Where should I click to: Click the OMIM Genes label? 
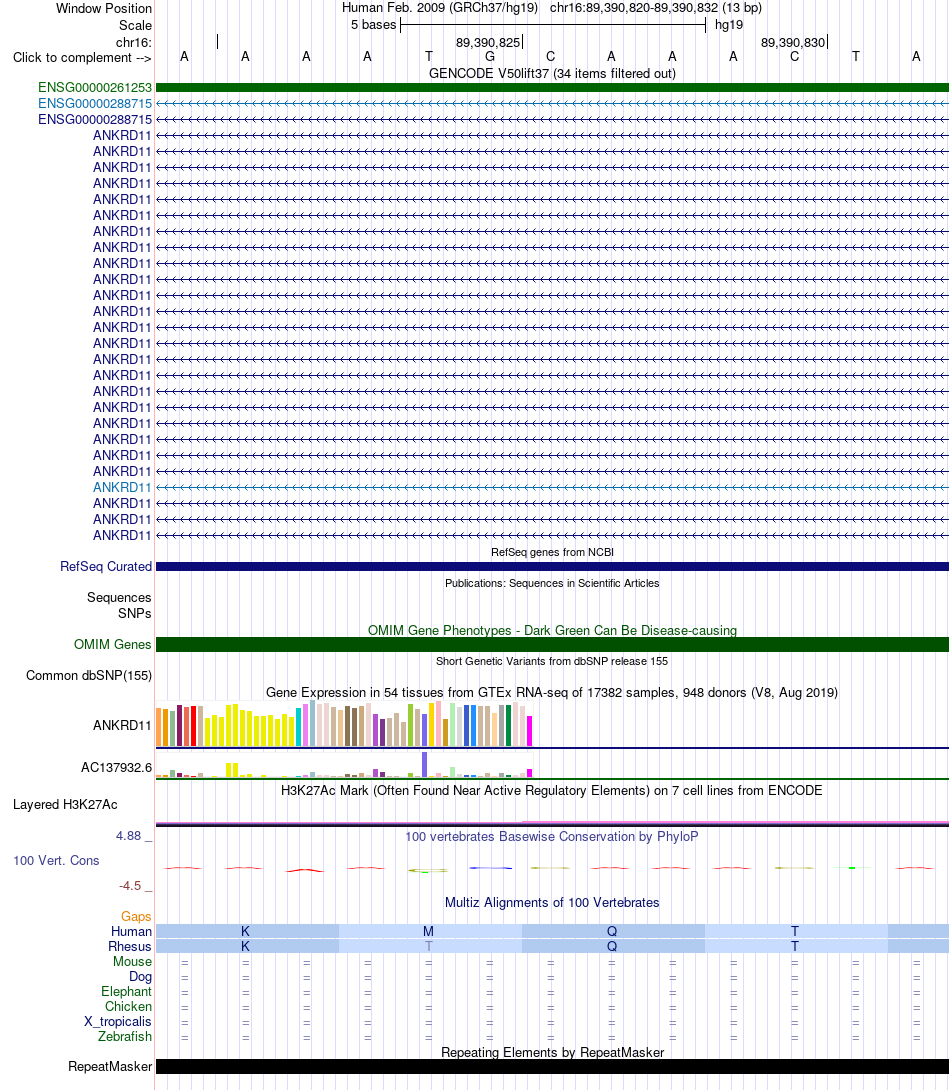113,644
